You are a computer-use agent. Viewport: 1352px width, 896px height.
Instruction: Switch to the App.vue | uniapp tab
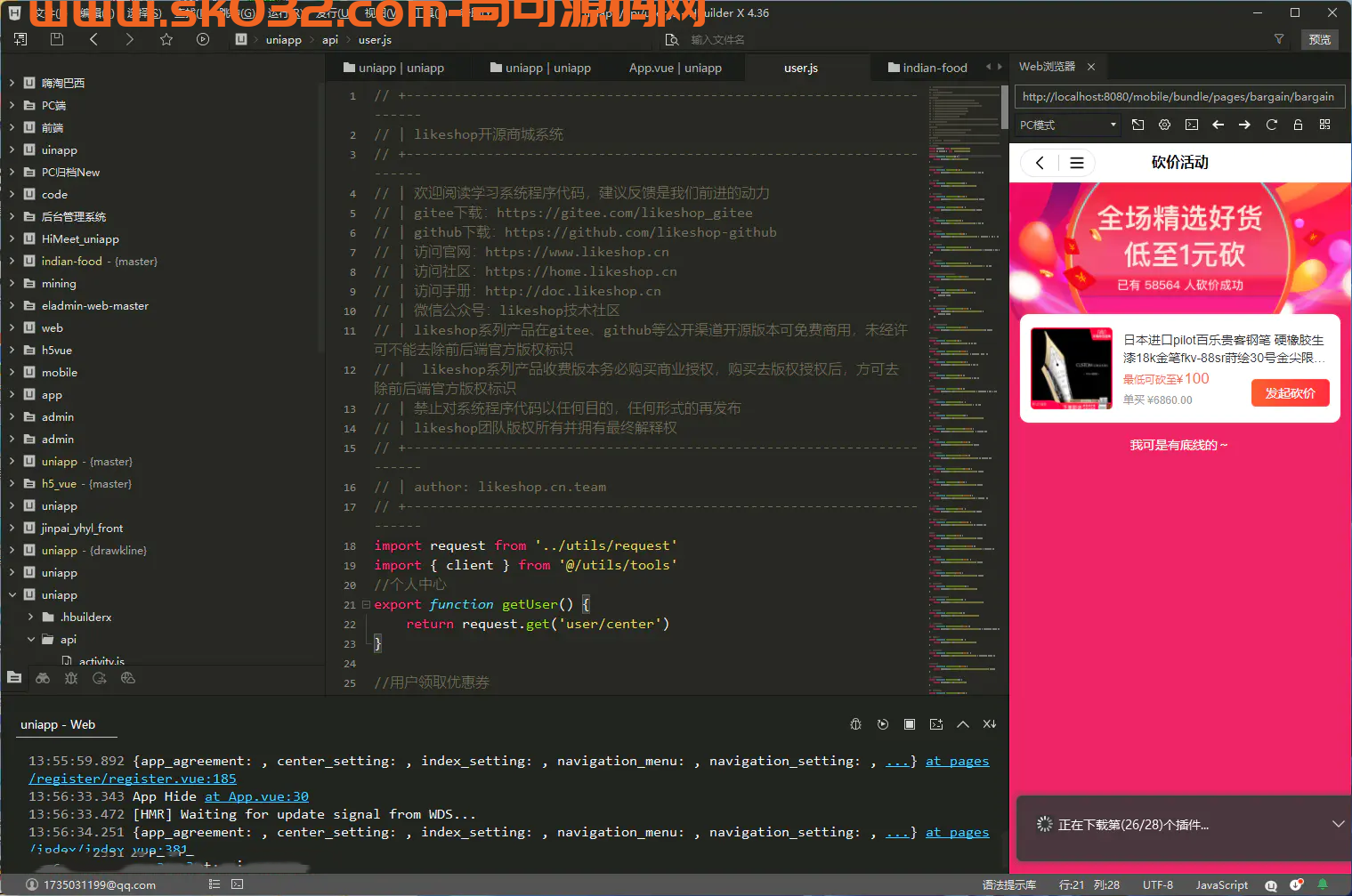pyautogui.click(x=675, y=68)
